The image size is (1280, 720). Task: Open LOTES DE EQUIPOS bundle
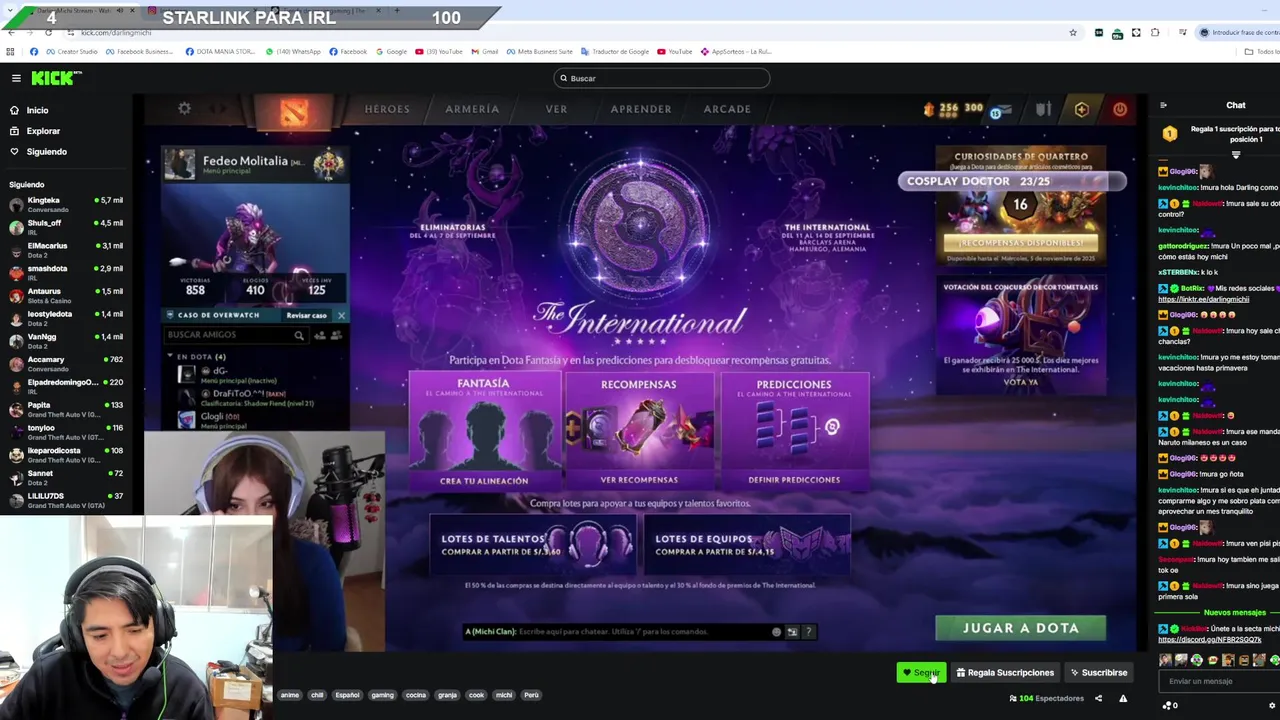[x=746, y=544]
